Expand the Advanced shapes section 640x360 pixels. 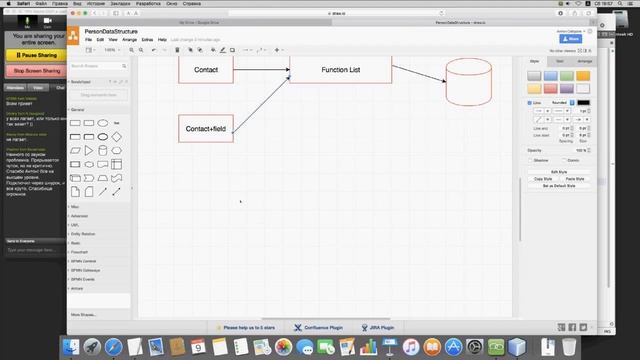click(x=79, y=216)
